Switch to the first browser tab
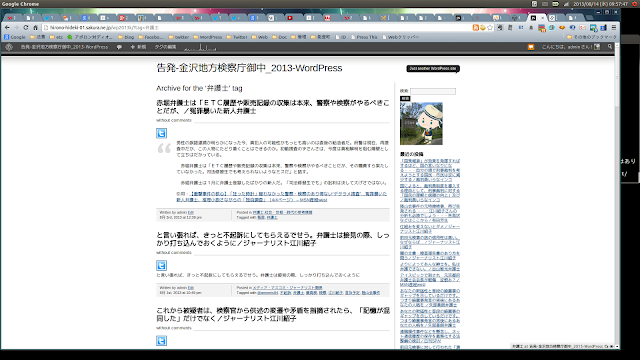 [x=11, y=18]
